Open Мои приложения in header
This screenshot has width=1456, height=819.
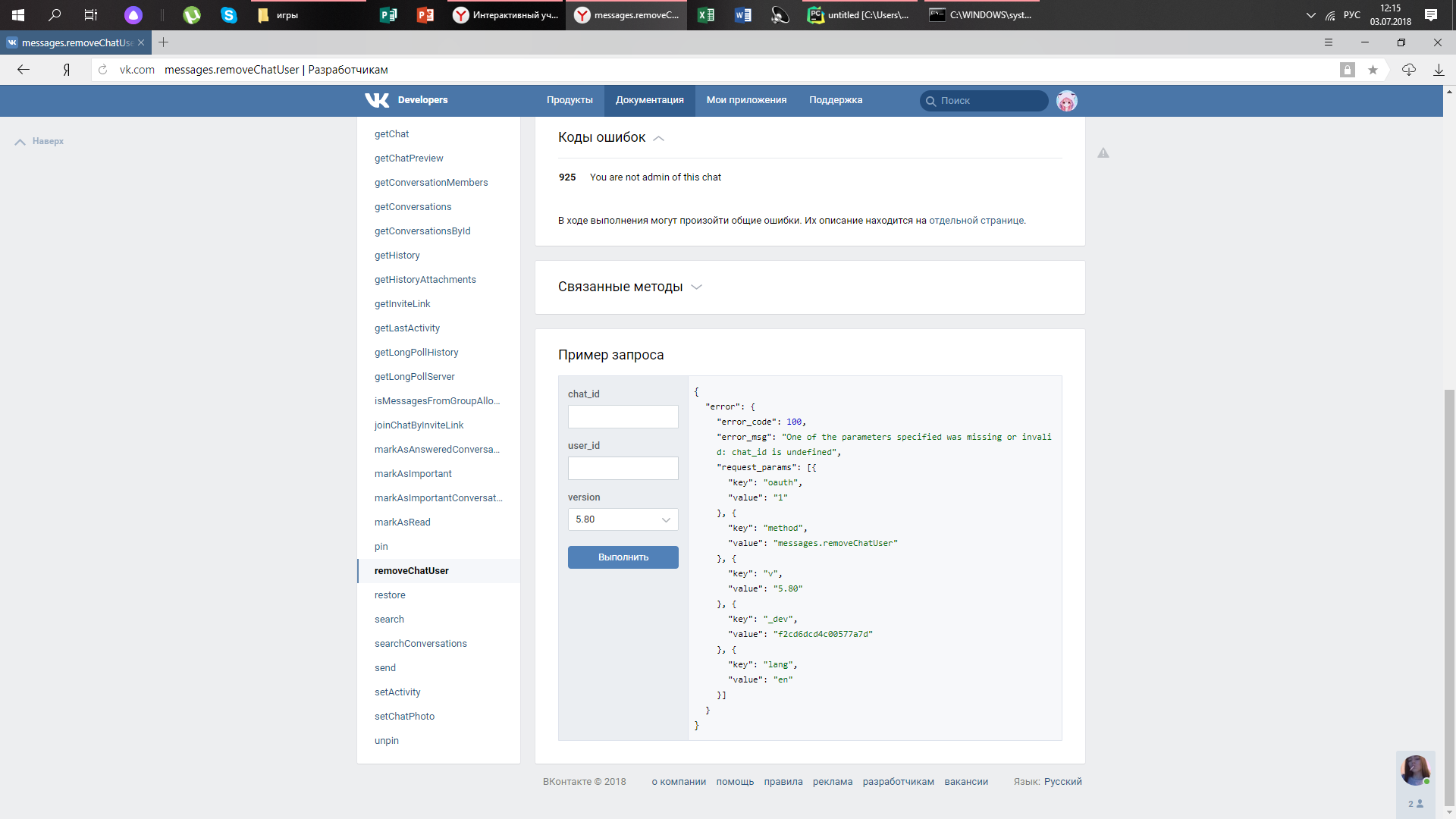[746, 100]
